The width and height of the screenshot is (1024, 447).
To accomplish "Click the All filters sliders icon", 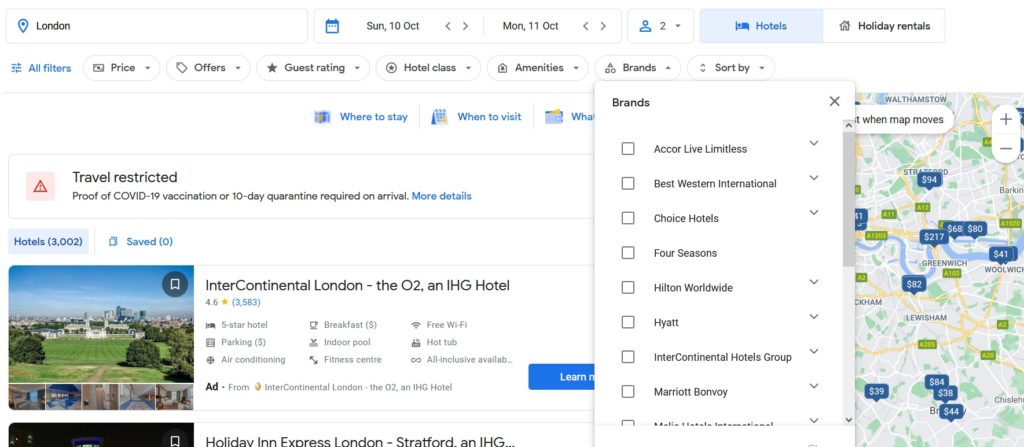I will [16, 68].
